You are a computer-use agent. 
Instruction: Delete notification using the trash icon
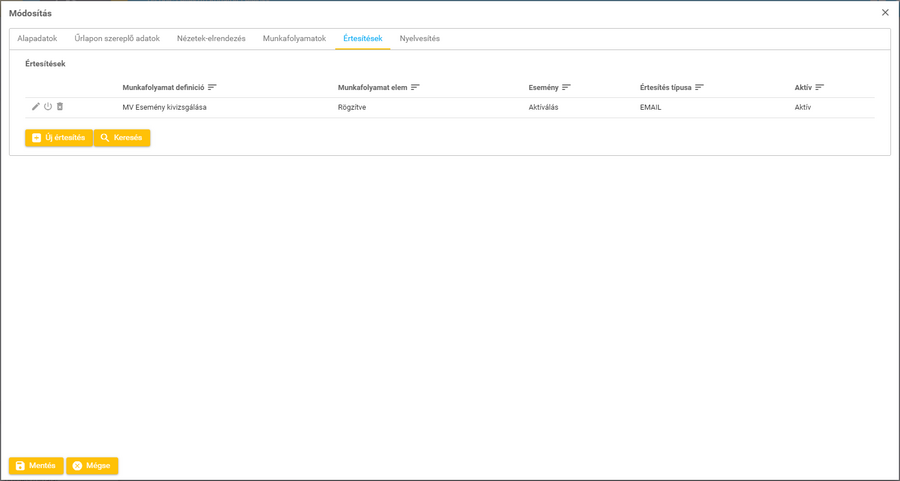pos(60,107)
